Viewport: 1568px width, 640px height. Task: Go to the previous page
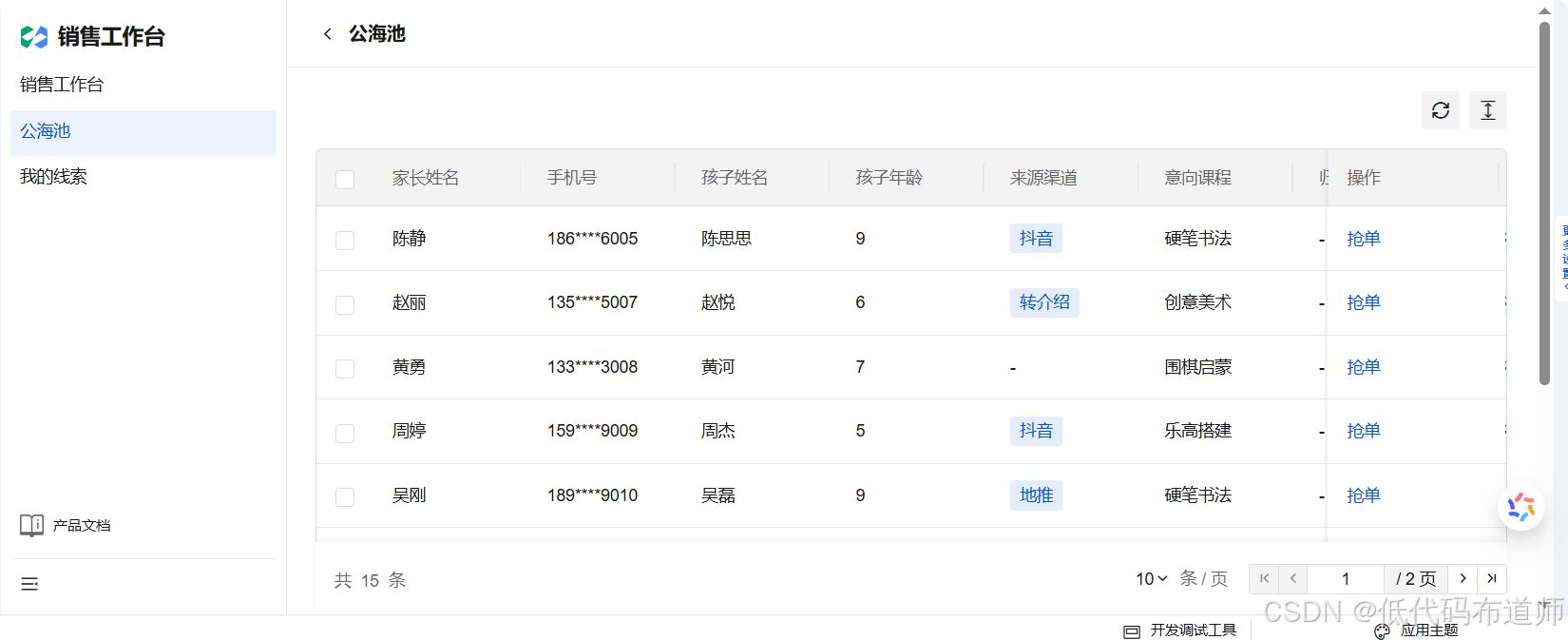click(1293, 578)
